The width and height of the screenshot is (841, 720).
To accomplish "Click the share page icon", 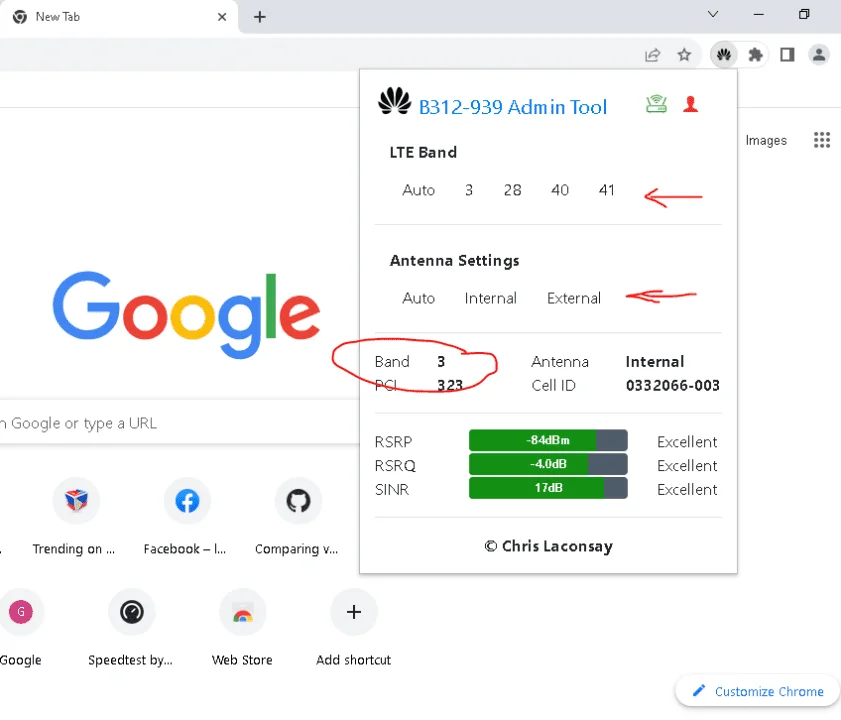I will tap(652, 54).
